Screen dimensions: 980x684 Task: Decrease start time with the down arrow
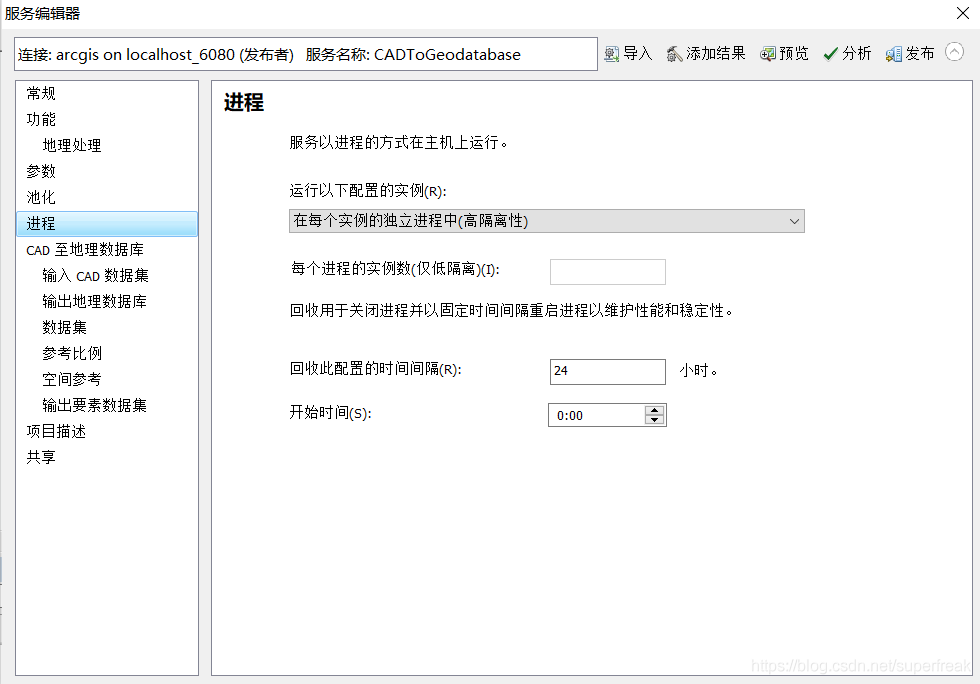654,420
